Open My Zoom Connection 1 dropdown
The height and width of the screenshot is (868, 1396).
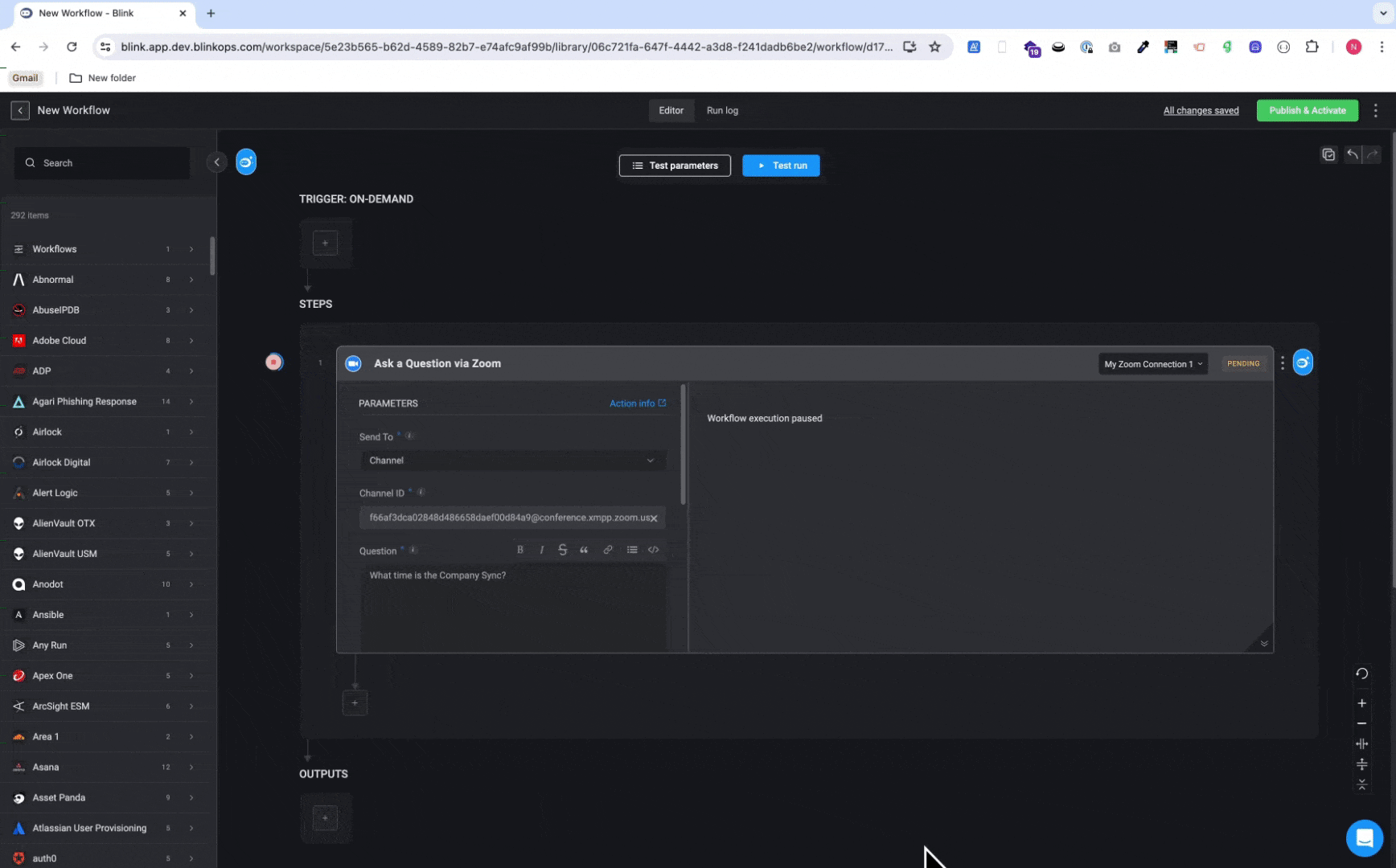click(1153, 364)
